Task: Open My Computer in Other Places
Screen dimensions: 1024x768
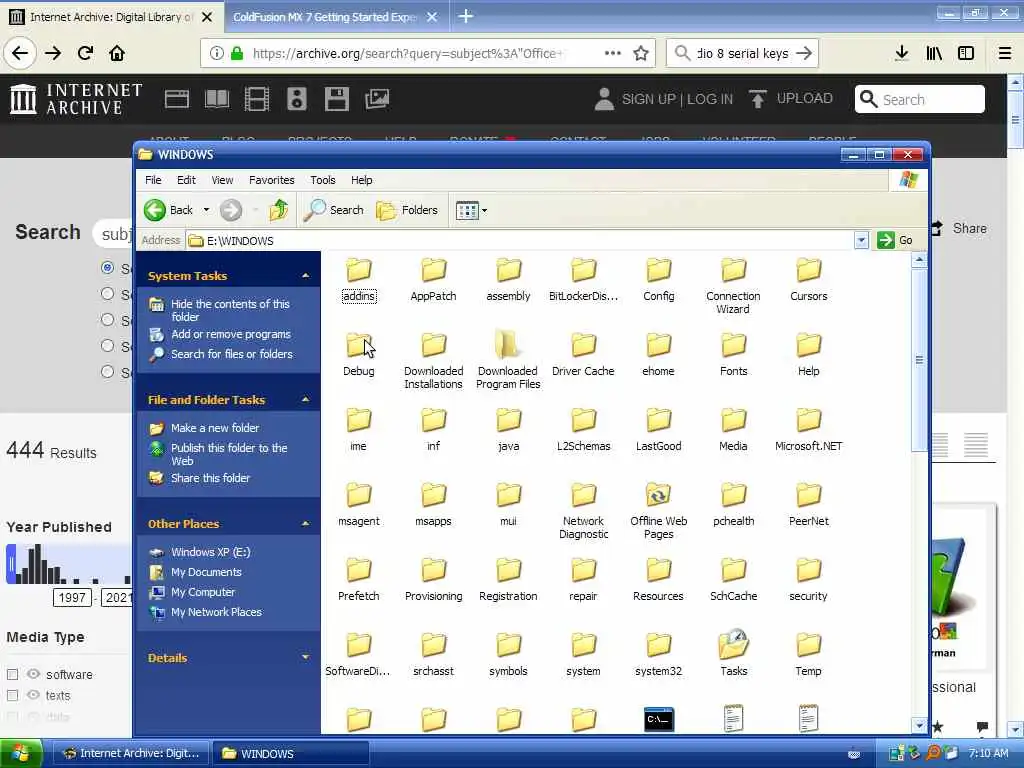Action: [202, 592]
